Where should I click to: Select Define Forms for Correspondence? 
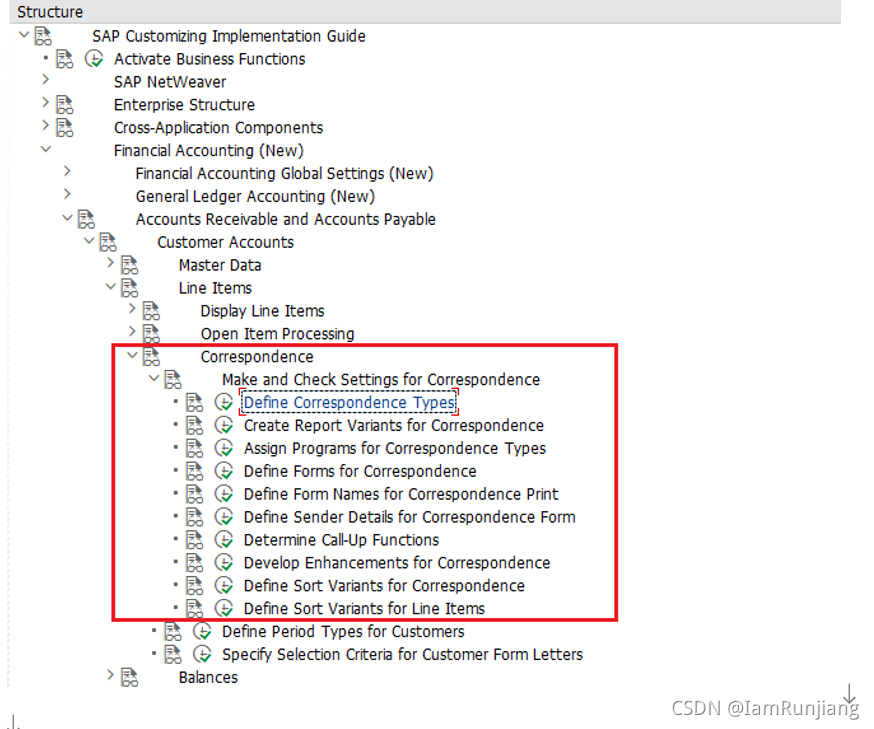360,471
